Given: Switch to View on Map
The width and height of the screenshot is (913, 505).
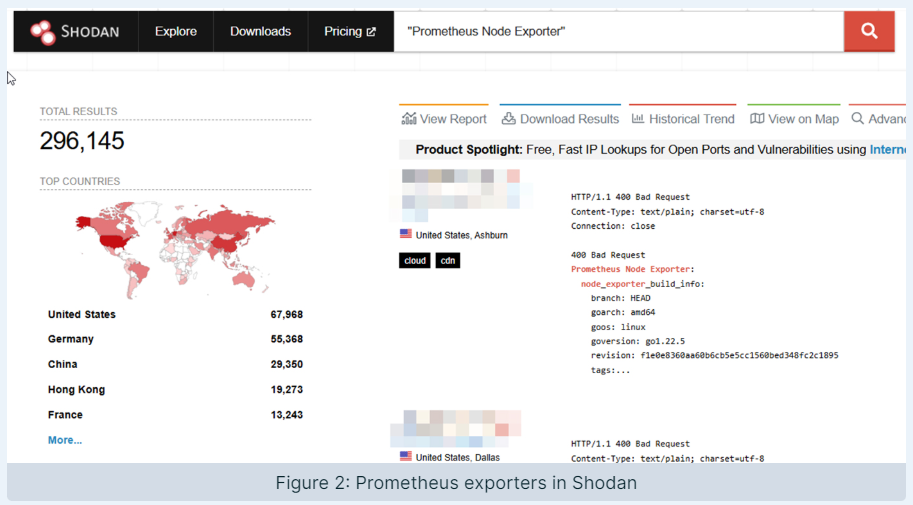Looking at the screenshot, I should 794,119.
